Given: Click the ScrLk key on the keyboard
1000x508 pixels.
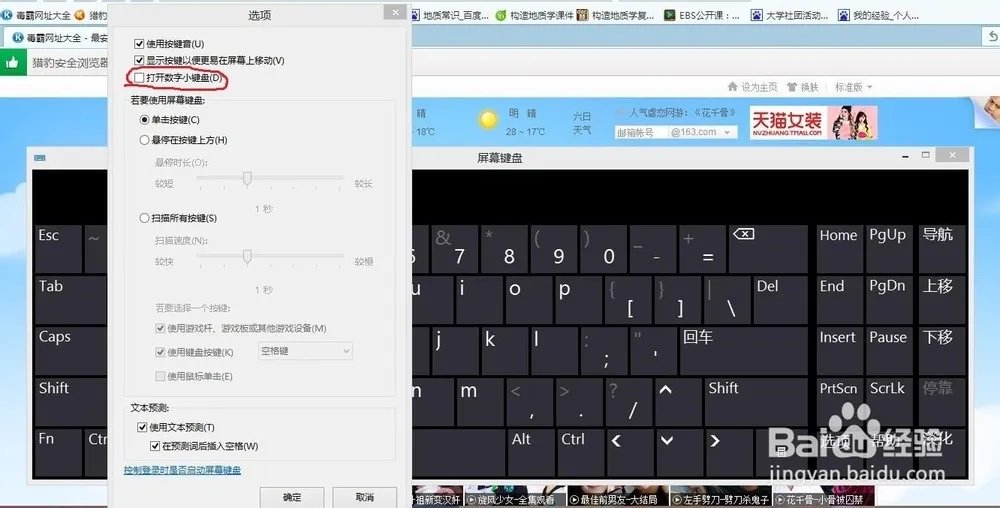Looking at the screenshot, I should click(x=888, y=402).
